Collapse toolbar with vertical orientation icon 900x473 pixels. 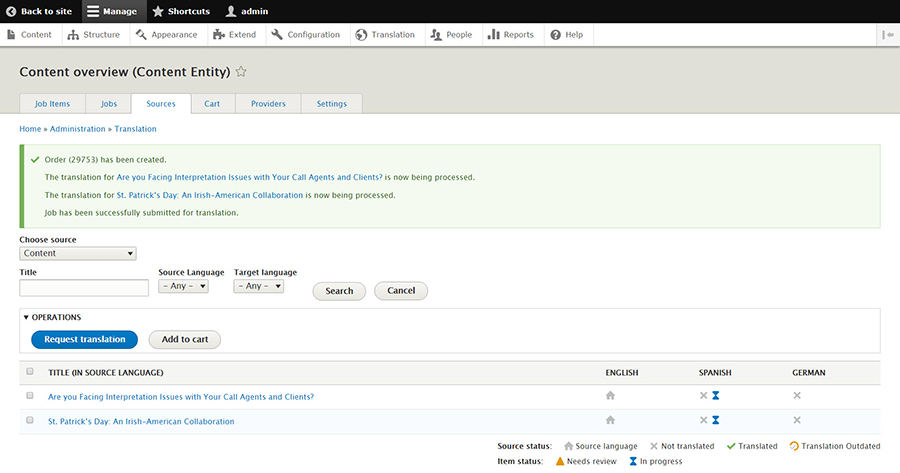tap(888, 35)
